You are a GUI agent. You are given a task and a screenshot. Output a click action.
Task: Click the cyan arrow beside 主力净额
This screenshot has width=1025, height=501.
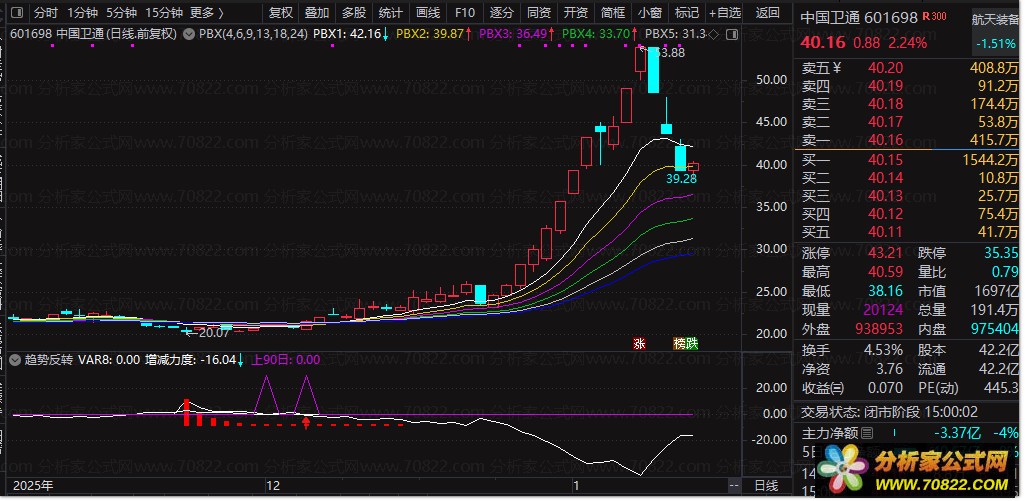click(896, 433)
